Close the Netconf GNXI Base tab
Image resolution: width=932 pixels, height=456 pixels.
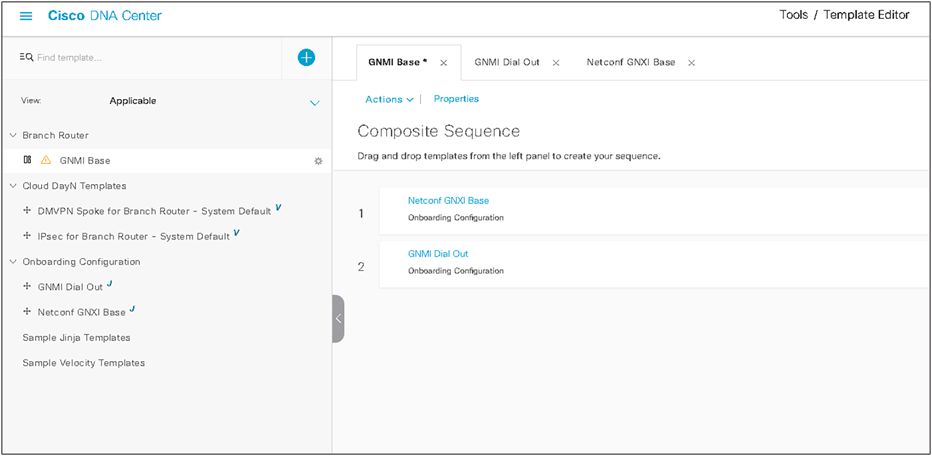coord(691,63)
